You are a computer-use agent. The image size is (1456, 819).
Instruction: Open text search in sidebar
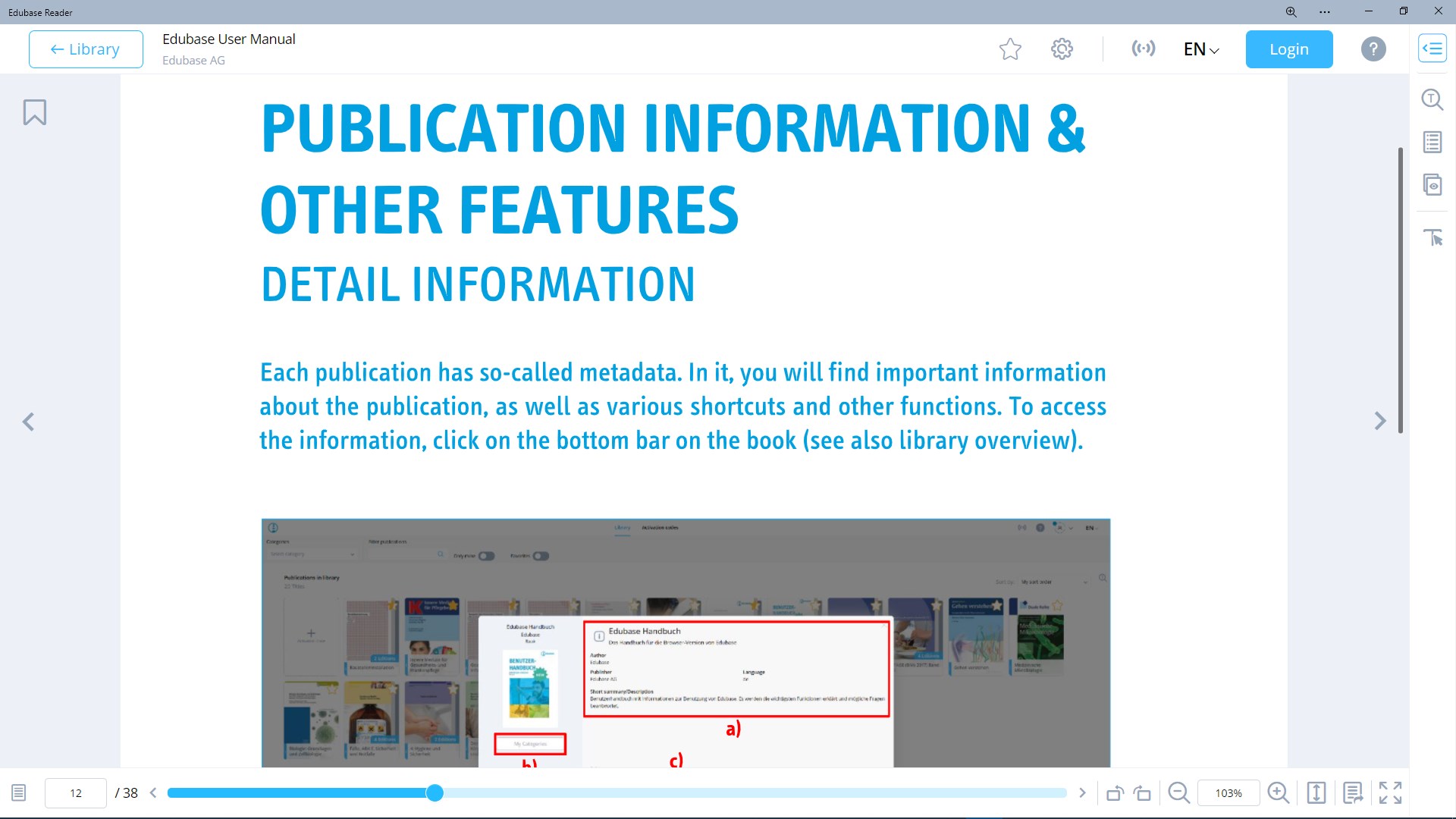[1432, 99]
